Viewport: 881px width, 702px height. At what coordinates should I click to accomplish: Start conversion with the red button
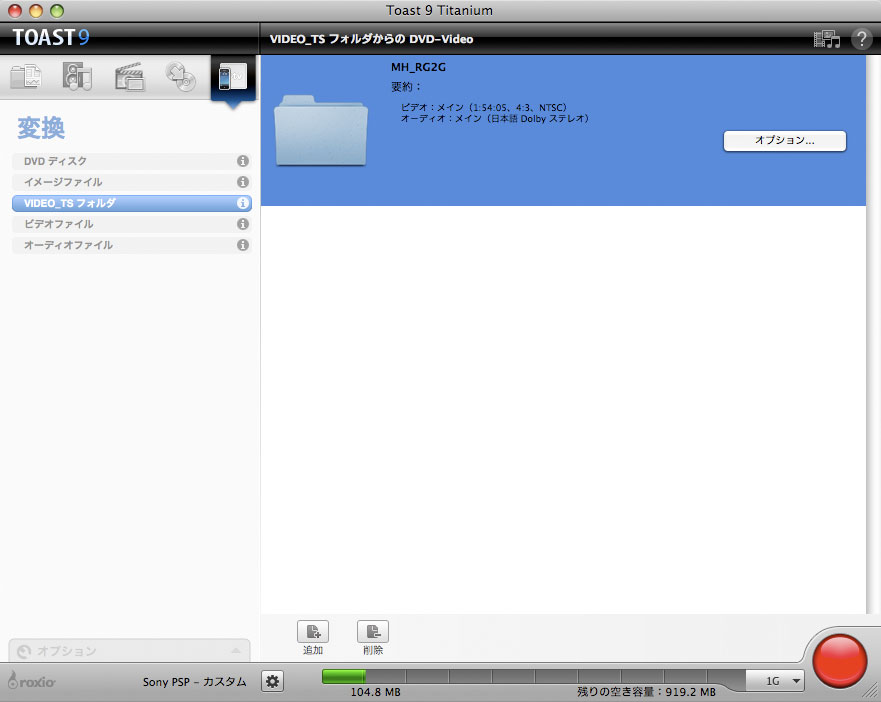click(839, 661)
